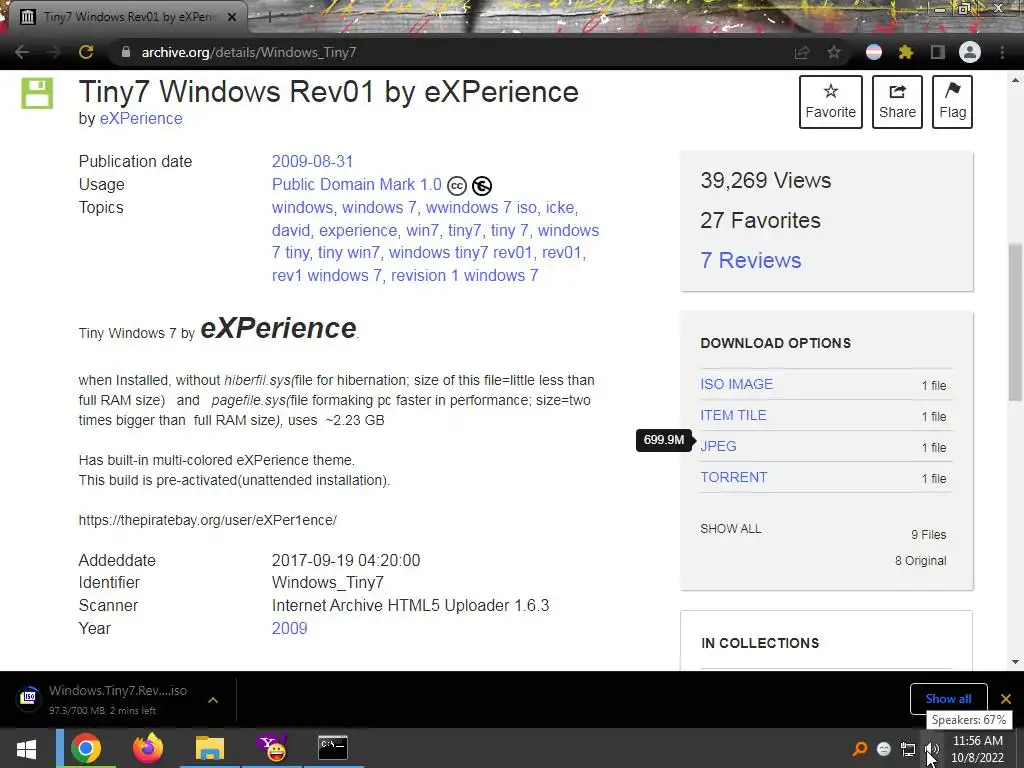Open the Public Domain Mark 1.0 link
The width and height of the screenshot is (1024, 768).
357,185
